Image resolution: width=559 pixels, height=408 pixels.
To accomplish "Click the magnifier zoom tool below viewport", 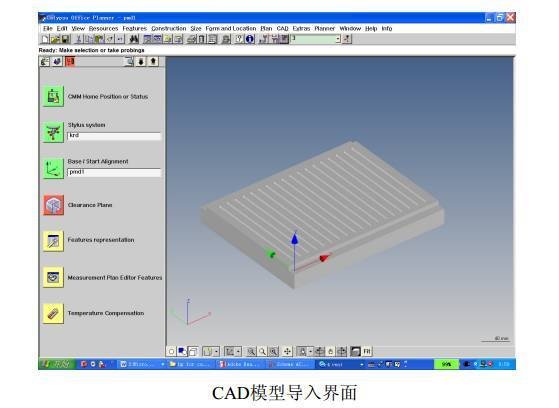I will [262, 352].
